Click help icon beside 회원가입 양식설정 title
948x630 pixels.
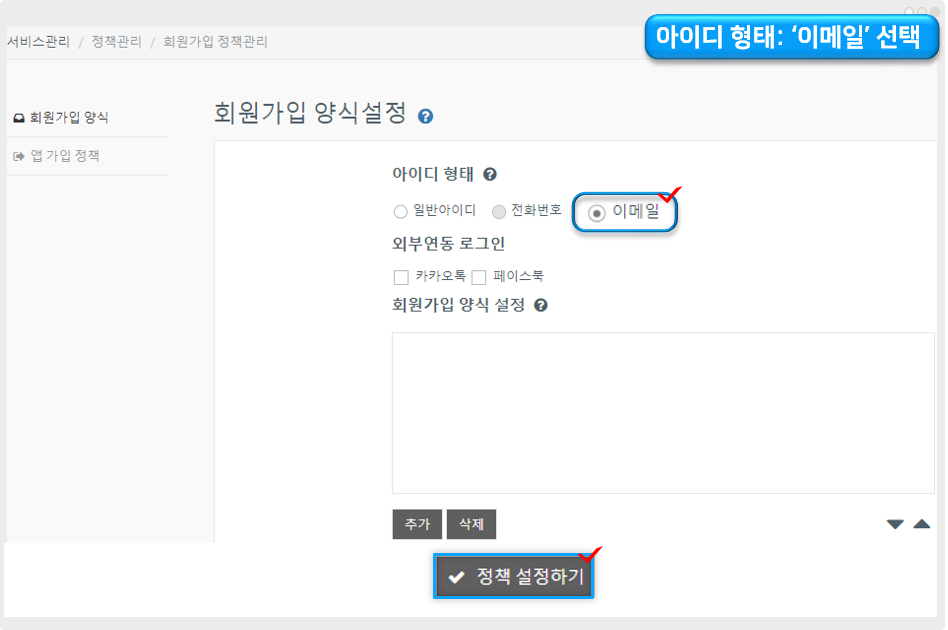coord(425,116)
